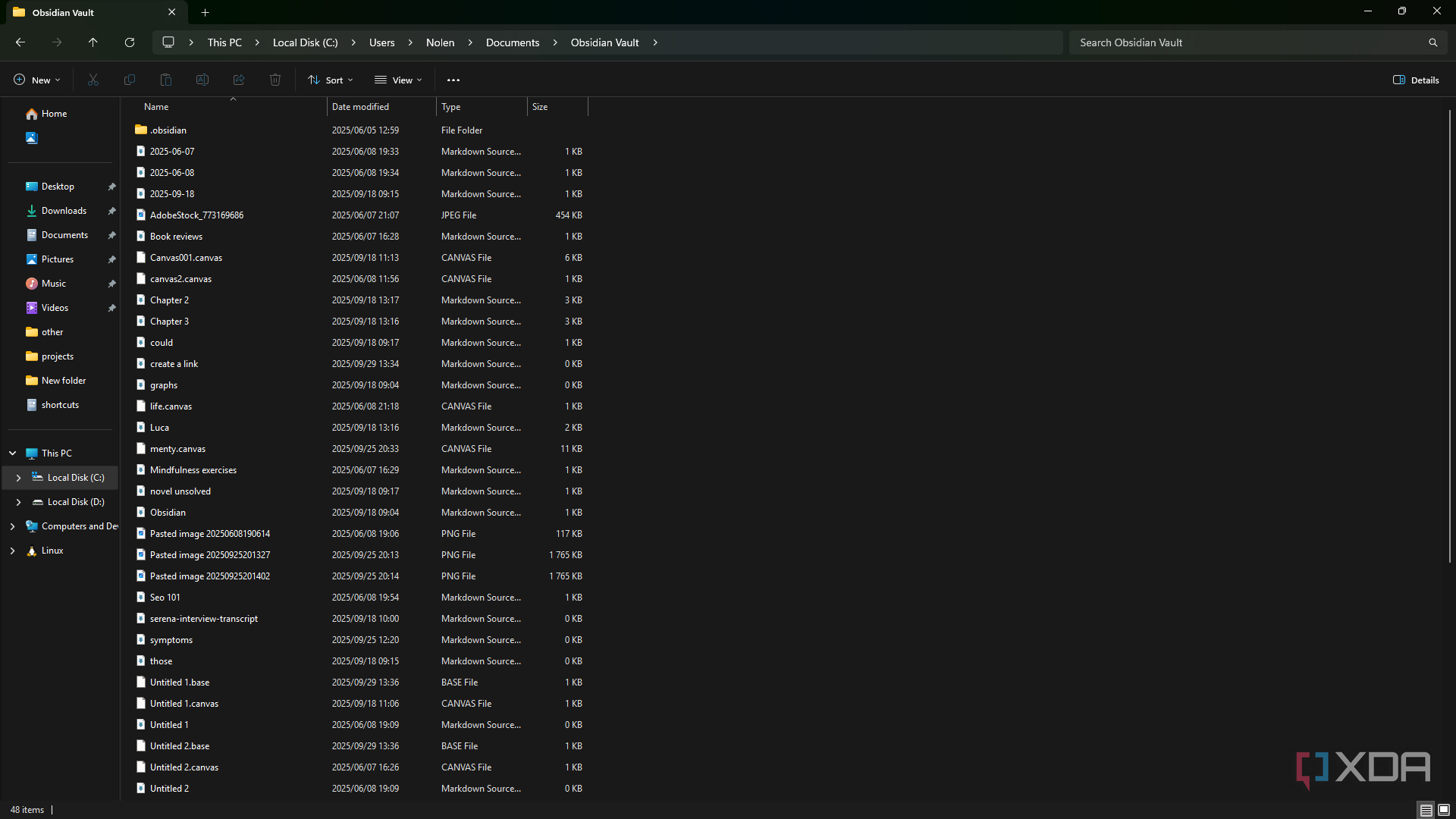
Task: Navigate to This PC breadcrumb
Action: 224,42
